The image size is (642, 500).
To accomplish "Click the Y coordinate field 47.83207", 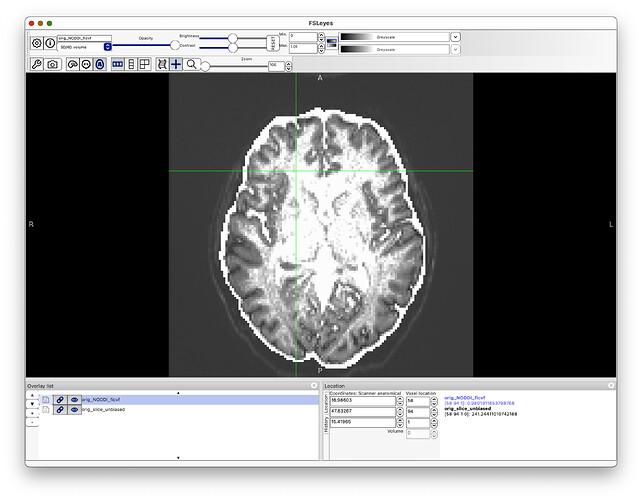I will click(363, 412).
